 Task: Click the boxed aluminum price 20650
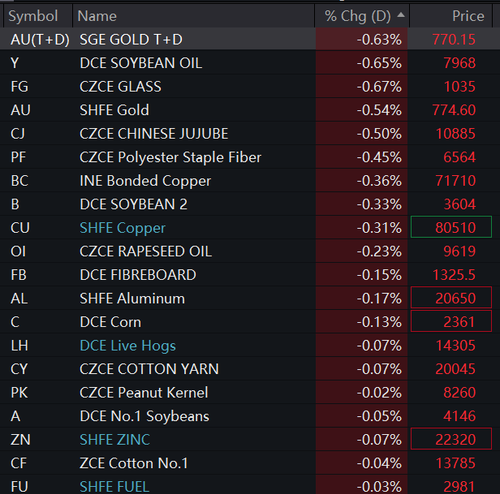click(x=451, y=298)
